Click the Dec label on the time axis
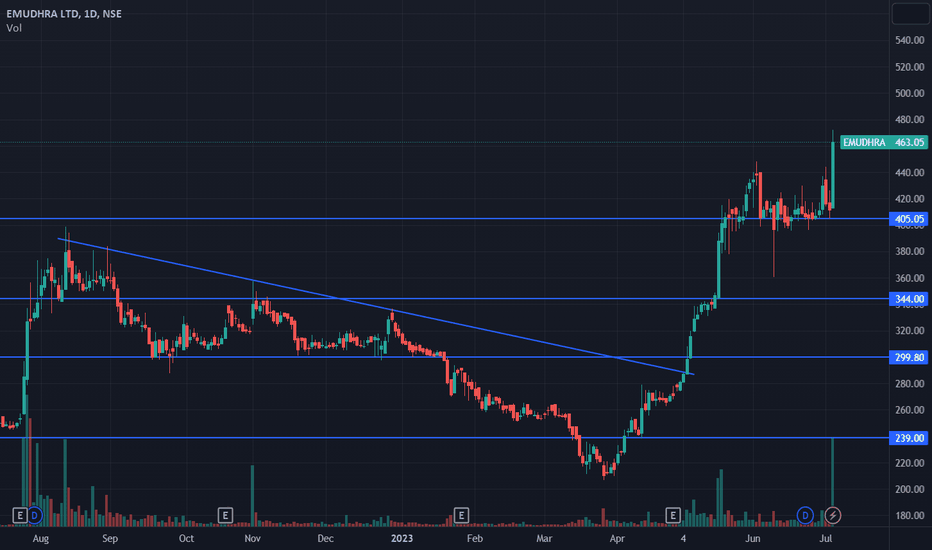This screenshot has height=550, width=932. tap(325, 538)
